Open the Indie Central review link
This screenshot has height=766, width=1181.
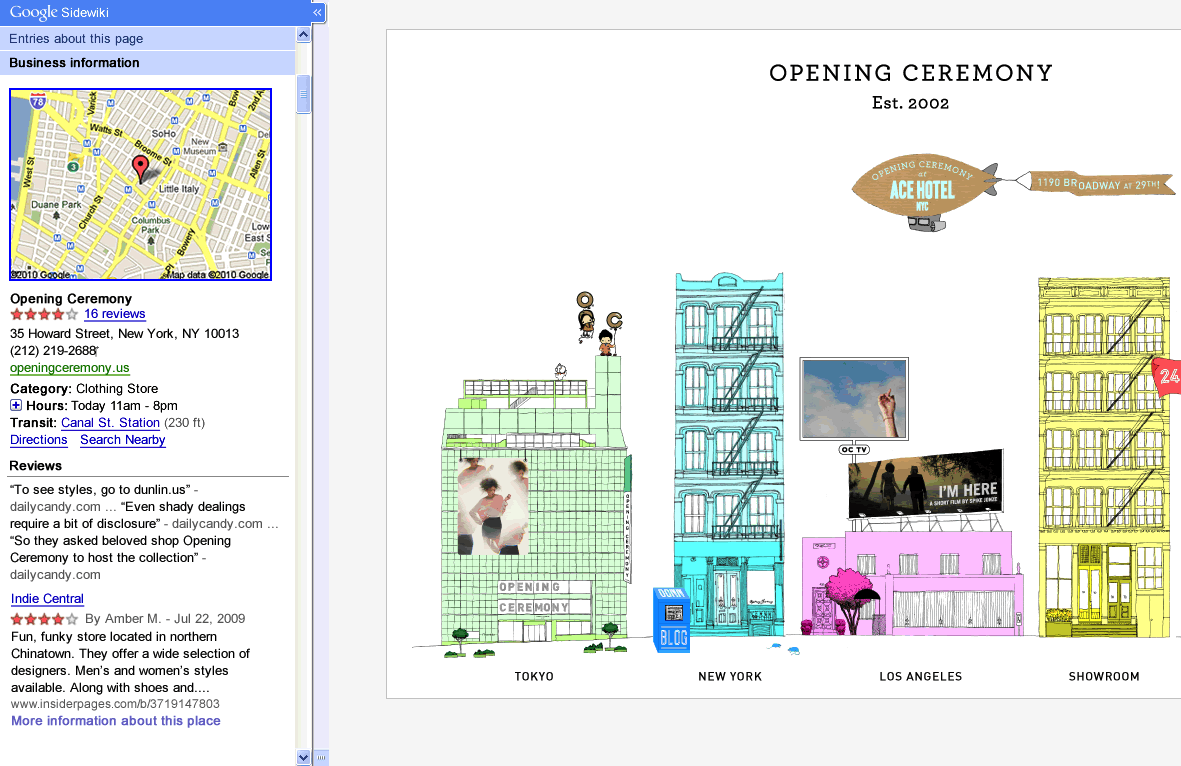(47, 599)
